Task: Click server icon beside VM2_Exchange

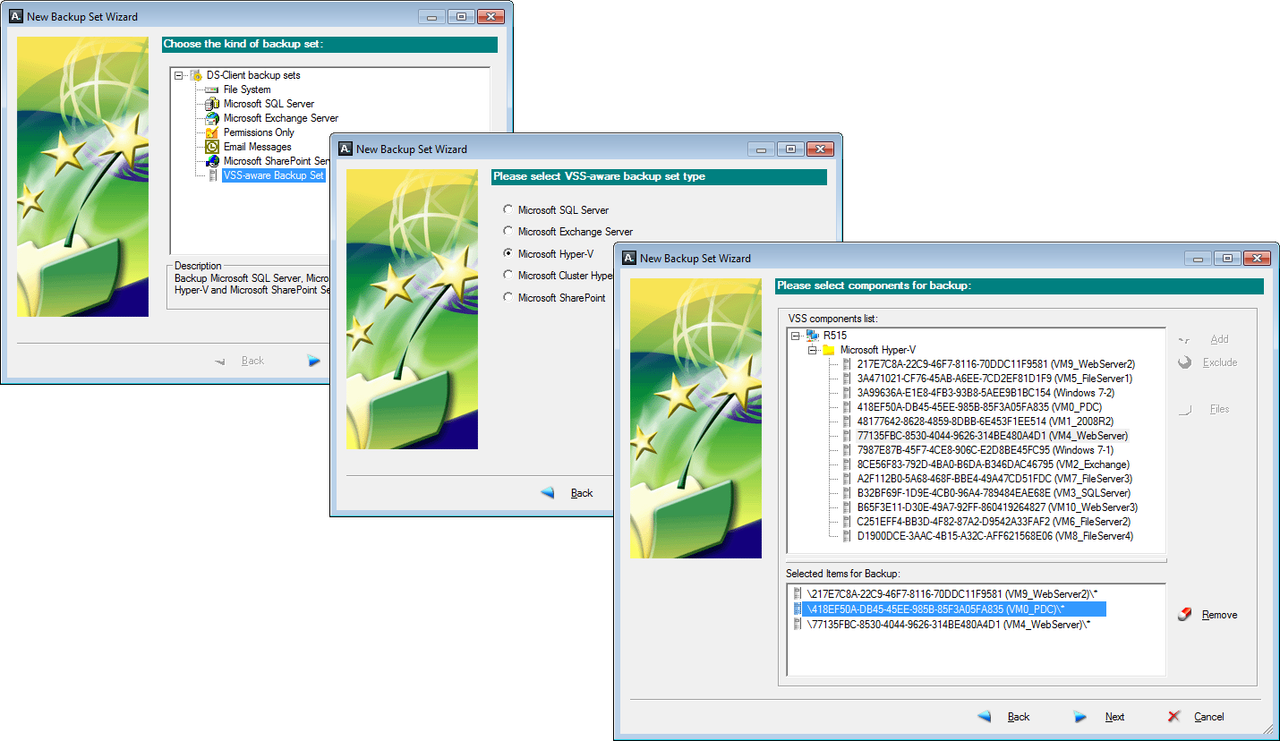Action: point(847,465)
